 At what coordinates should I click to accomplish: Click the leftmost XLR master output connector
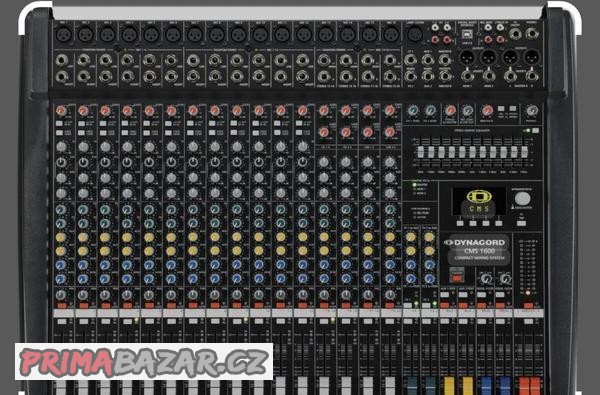pyautogui.click(x=467, y=58)
